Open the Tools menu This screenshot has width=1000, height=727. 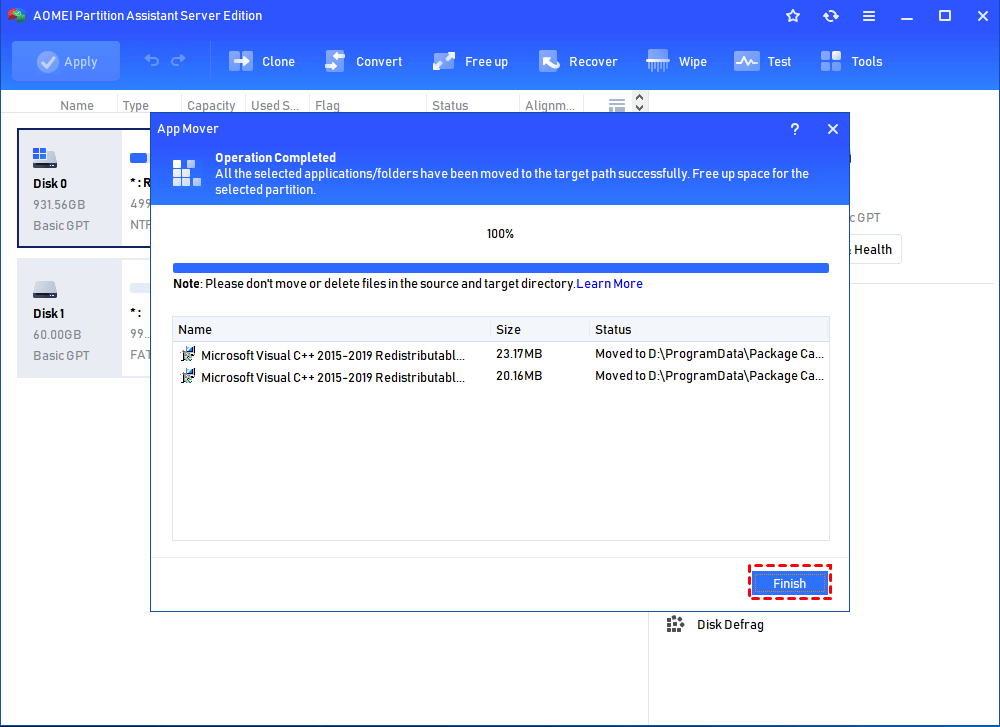pos(851,61)
